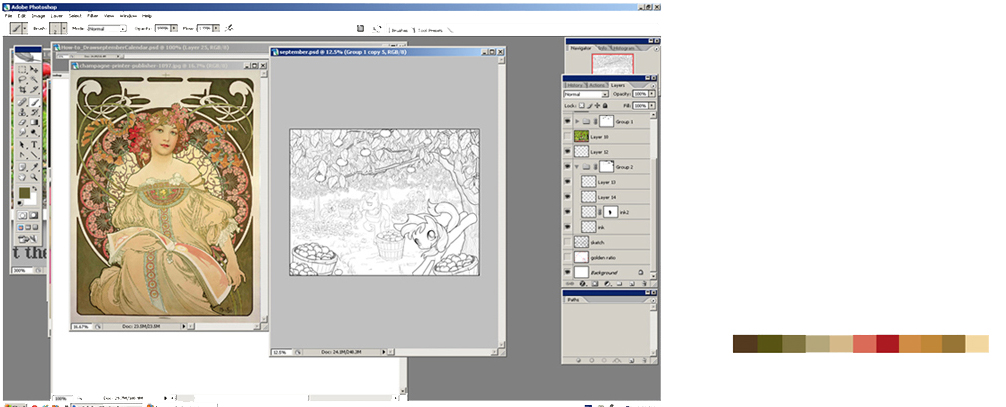This screenshot has height=407, width=1006.
Task: Open the Layers panel Fill slider arrow
Action: click(x=652, y=106)
